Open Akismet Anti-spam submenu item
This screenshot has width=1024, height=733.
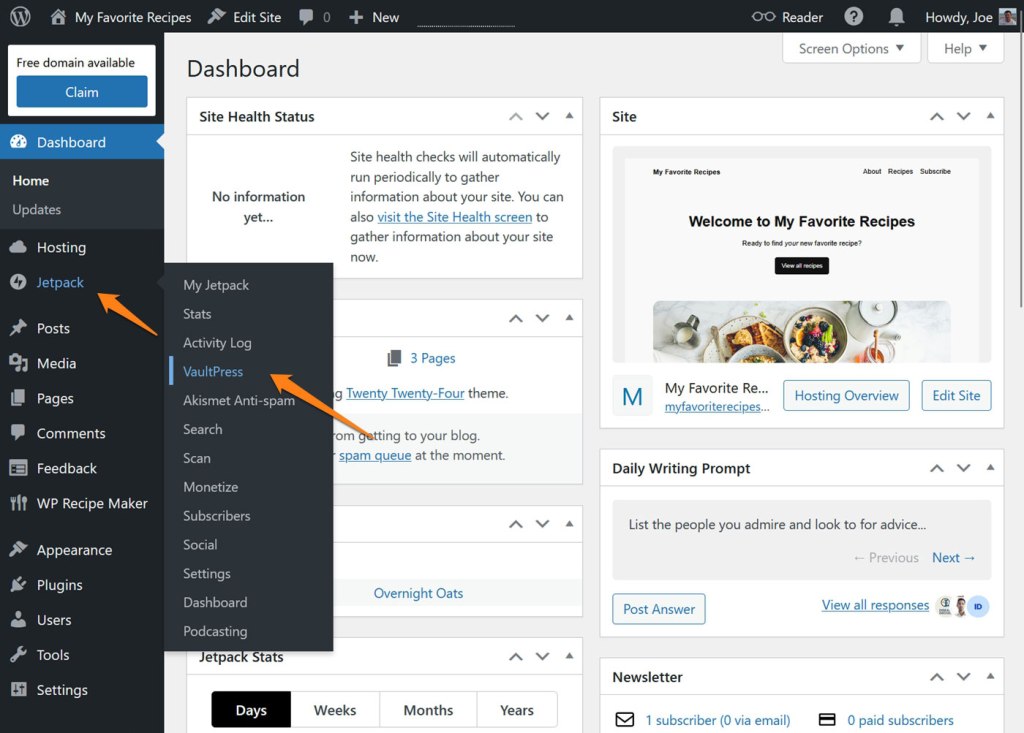239,400
